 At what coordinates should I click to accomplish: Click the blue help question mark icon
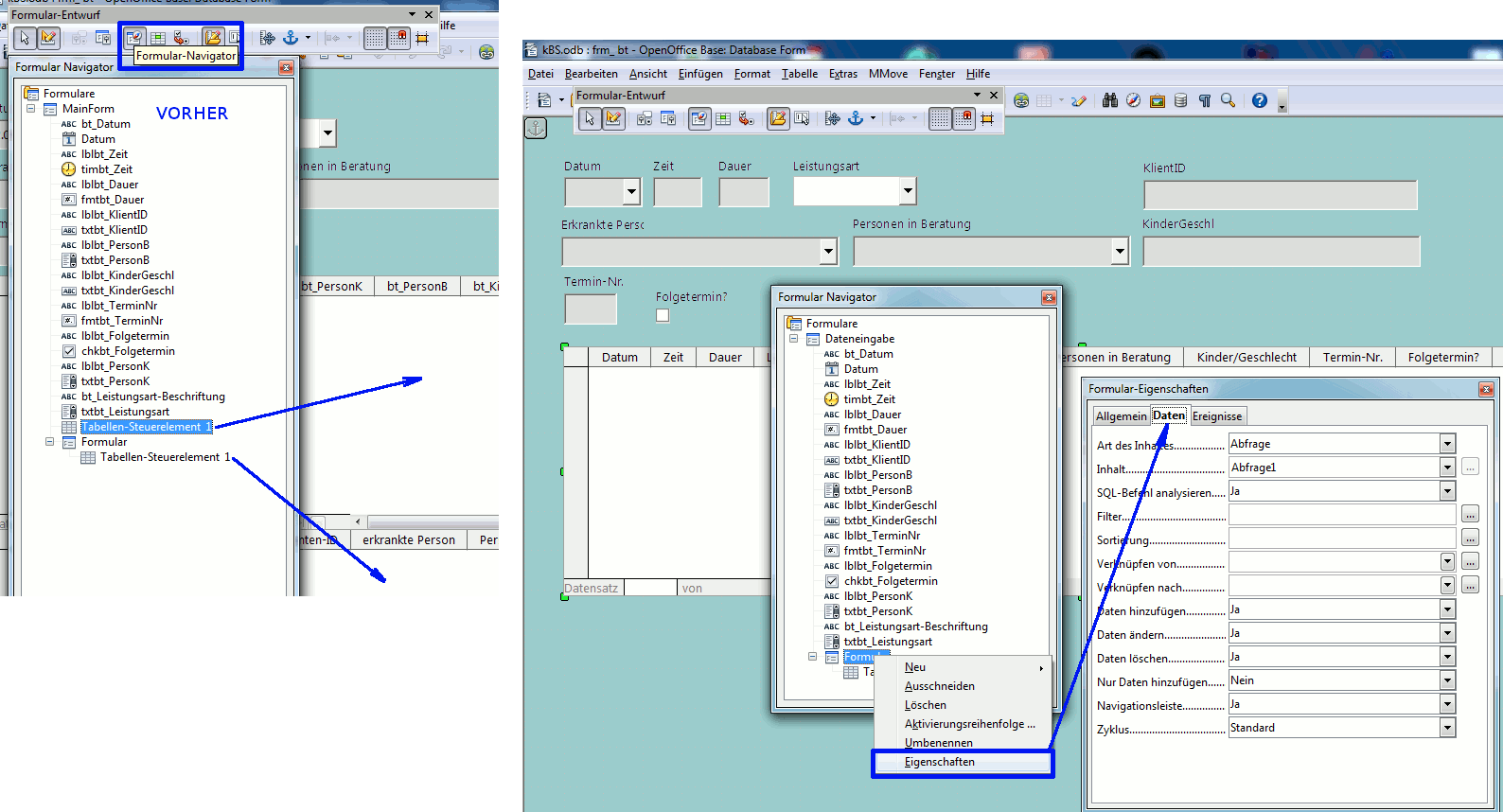click(x=1259, y=100)
